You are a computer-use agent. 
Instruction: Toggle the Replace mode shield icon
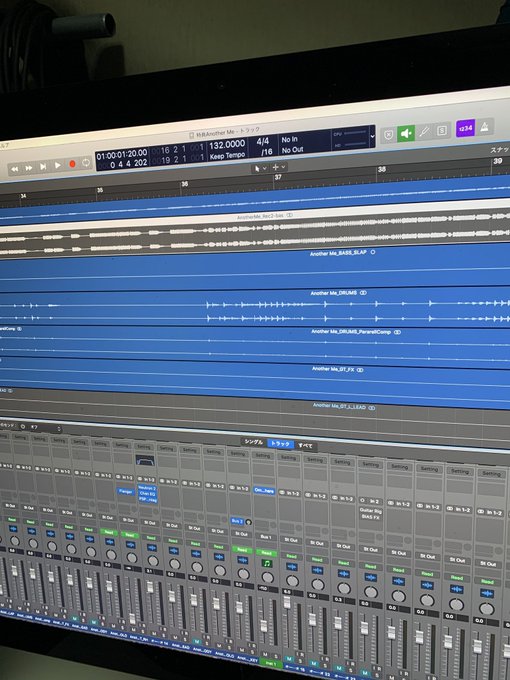pyautogui.click(x=389, y=135)
